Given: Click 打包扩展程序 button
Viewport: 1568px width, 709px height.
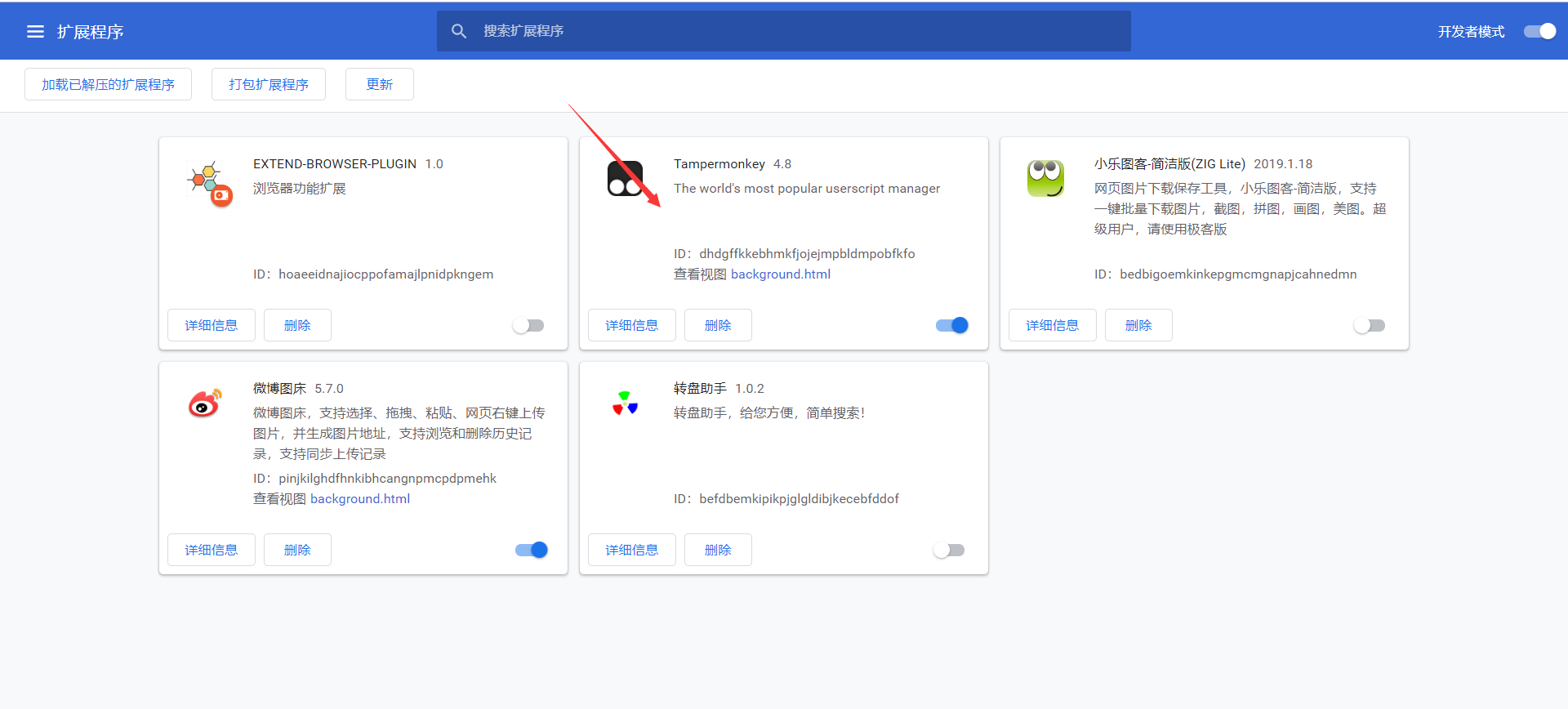Looking at the screenshot, I should (269, 84).
